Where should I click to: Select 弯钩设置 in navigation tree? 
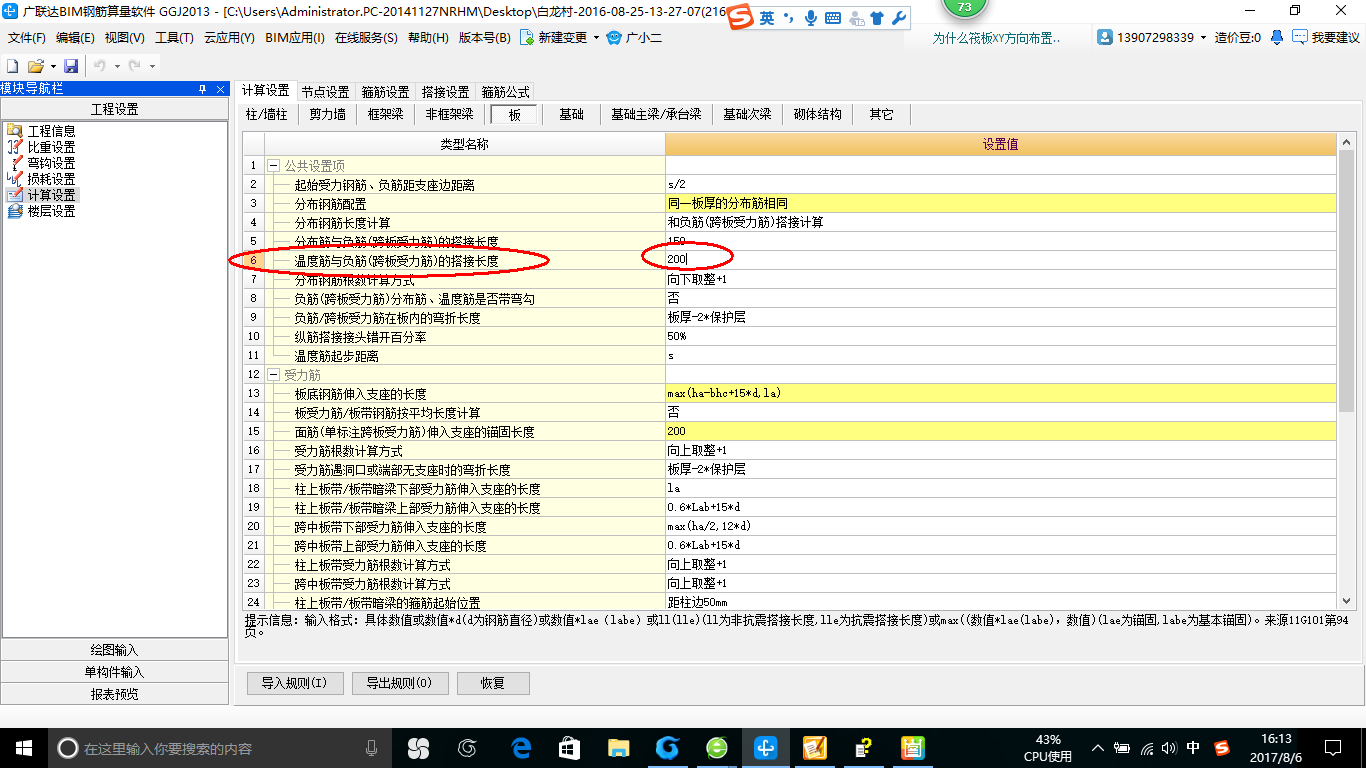point(50,163)
